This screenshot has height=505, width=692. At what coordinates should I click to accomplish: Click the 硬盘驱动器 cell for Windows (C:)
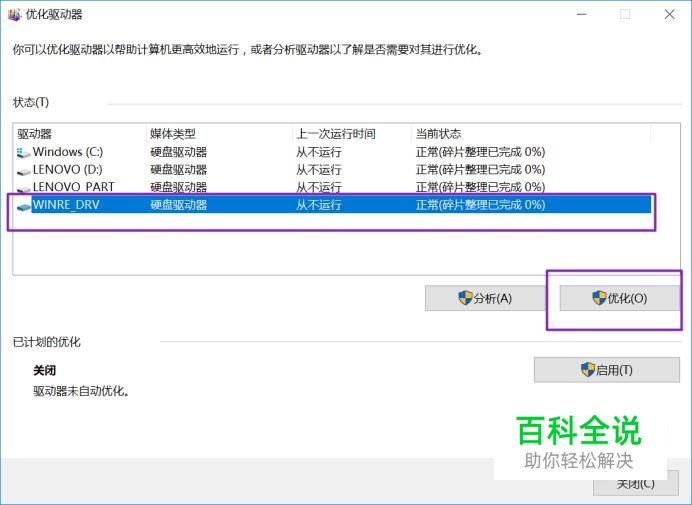[x=178, y=152]
